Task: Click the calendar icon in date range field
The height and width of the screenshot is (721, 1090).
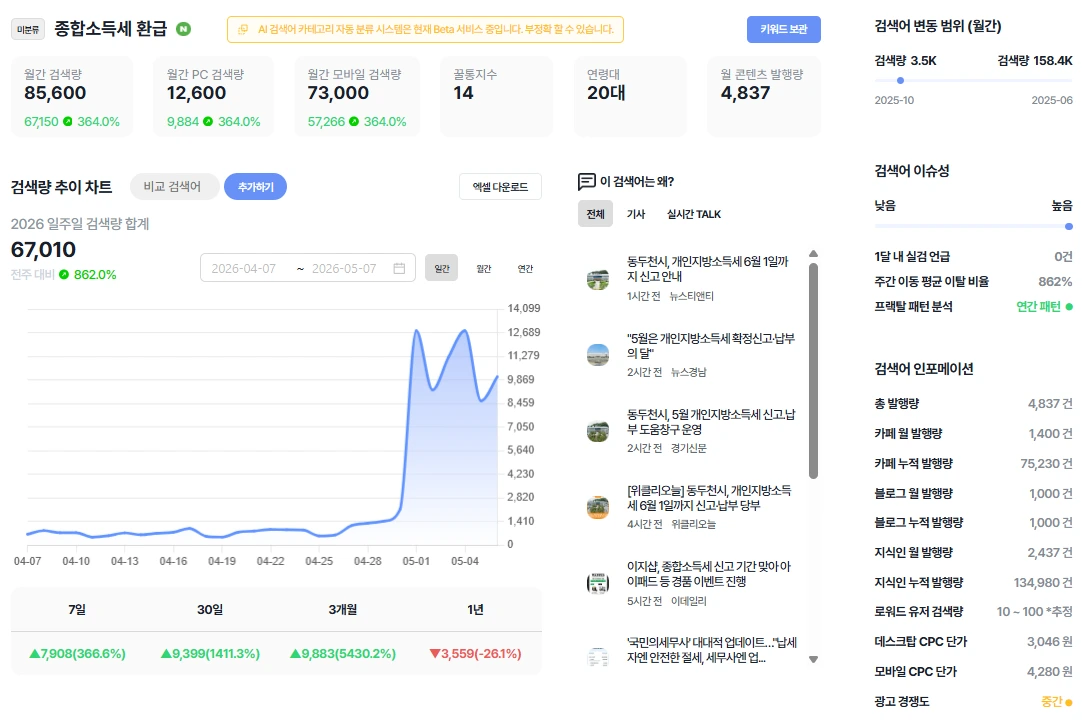Action: [399, 268]
